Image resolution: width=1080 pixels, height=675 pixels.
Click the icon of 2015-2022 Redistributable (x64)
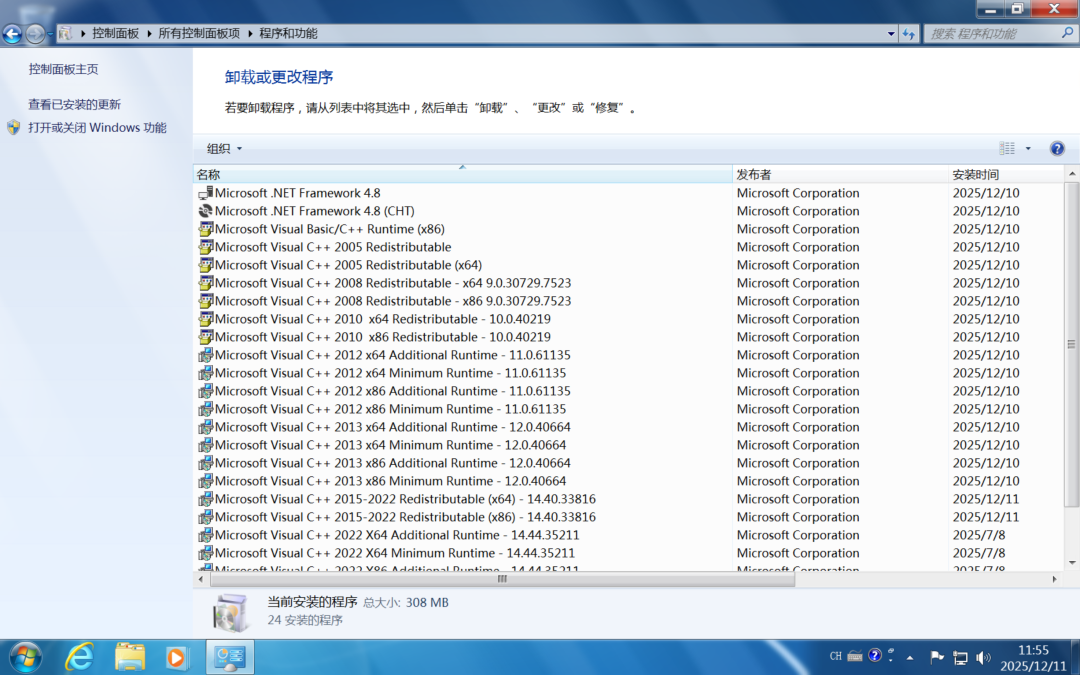[205, 499]
